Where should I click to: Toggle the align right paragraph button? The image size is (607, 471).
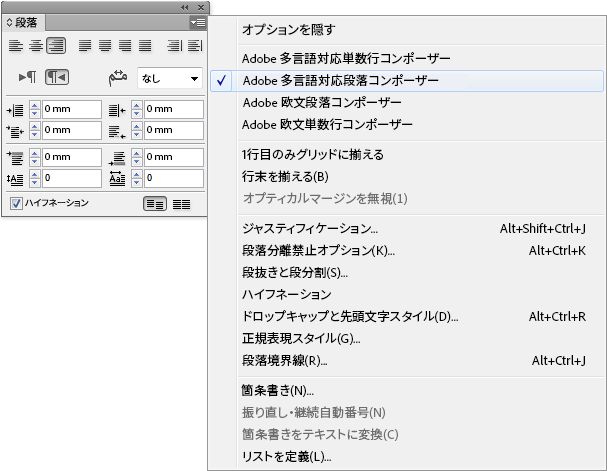[x=56, y=46]
